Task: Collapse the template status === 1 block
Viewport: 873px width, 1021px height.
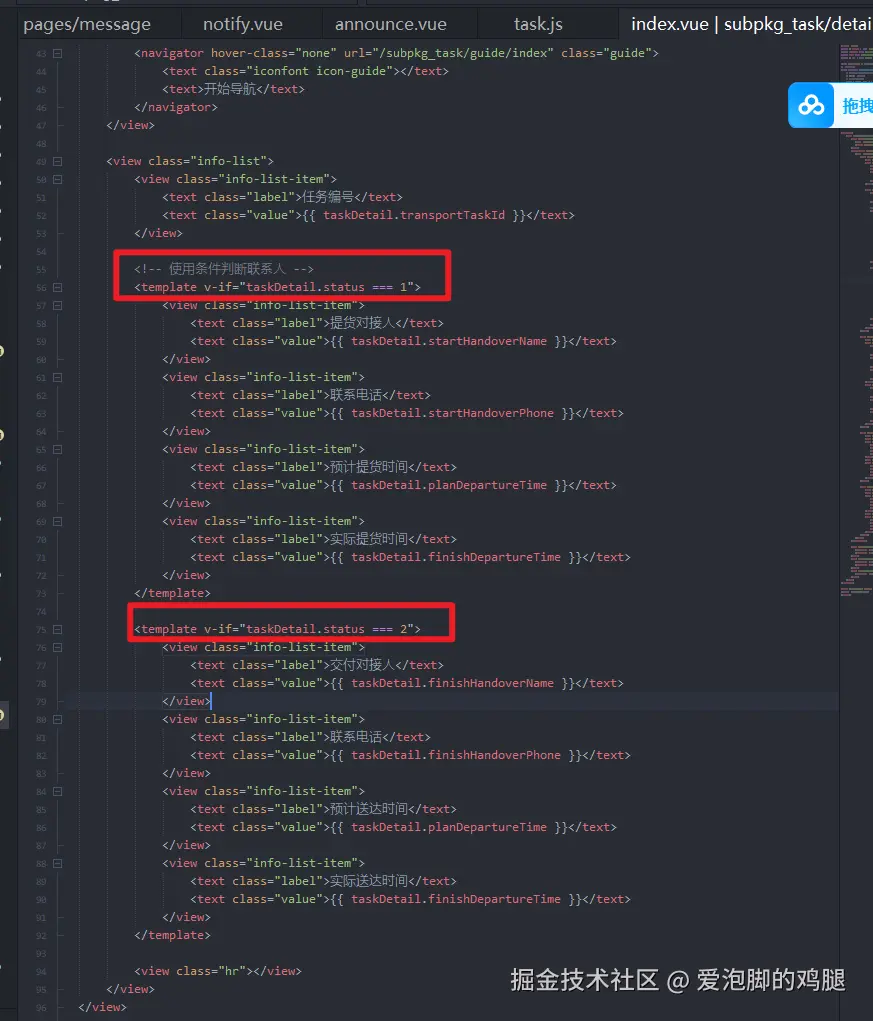Action: coord(57,287)
